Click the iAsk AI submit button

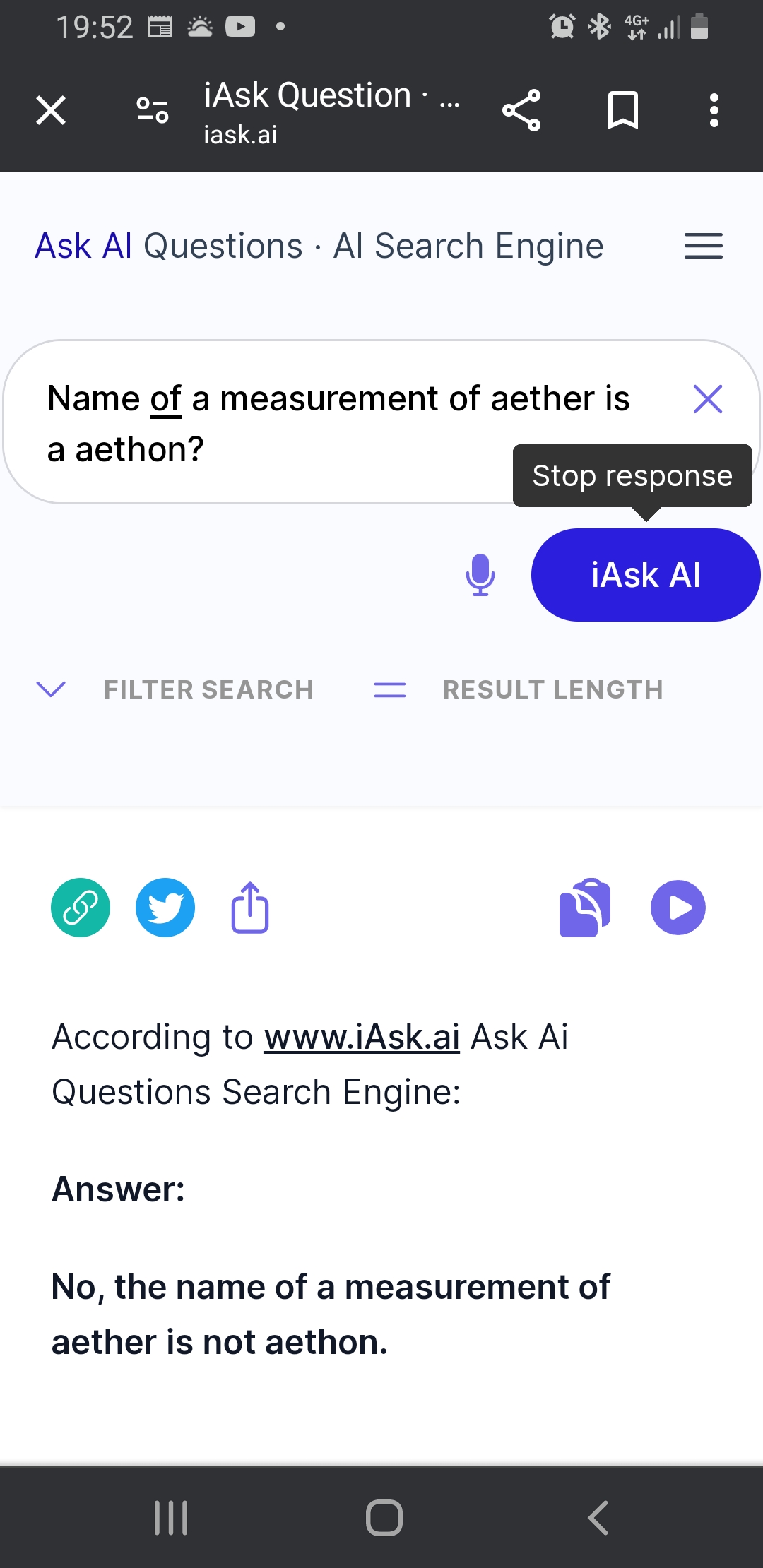point(646,575)
